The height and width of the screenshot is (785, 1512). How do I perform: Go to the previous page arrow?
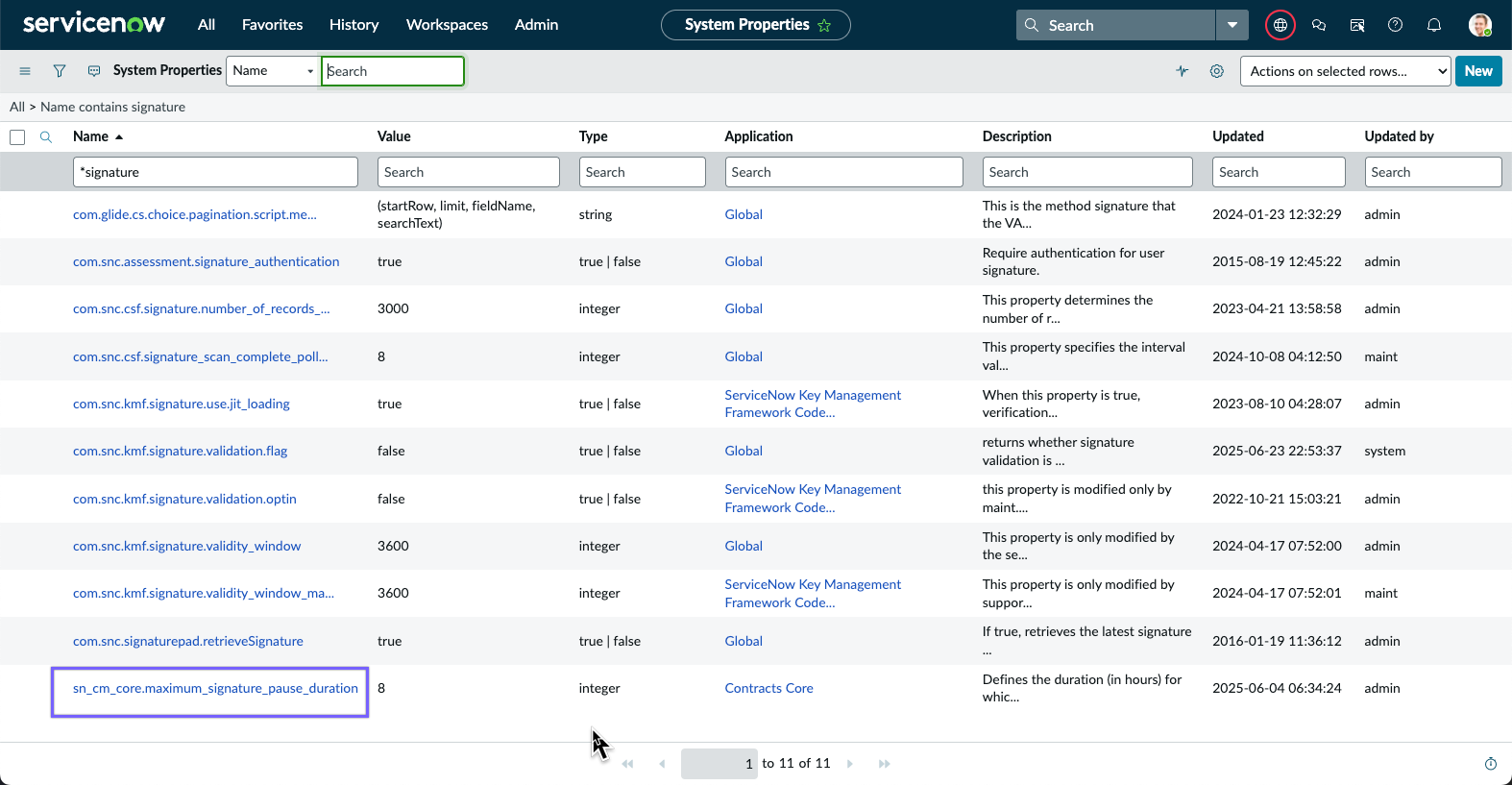(662, 764)
